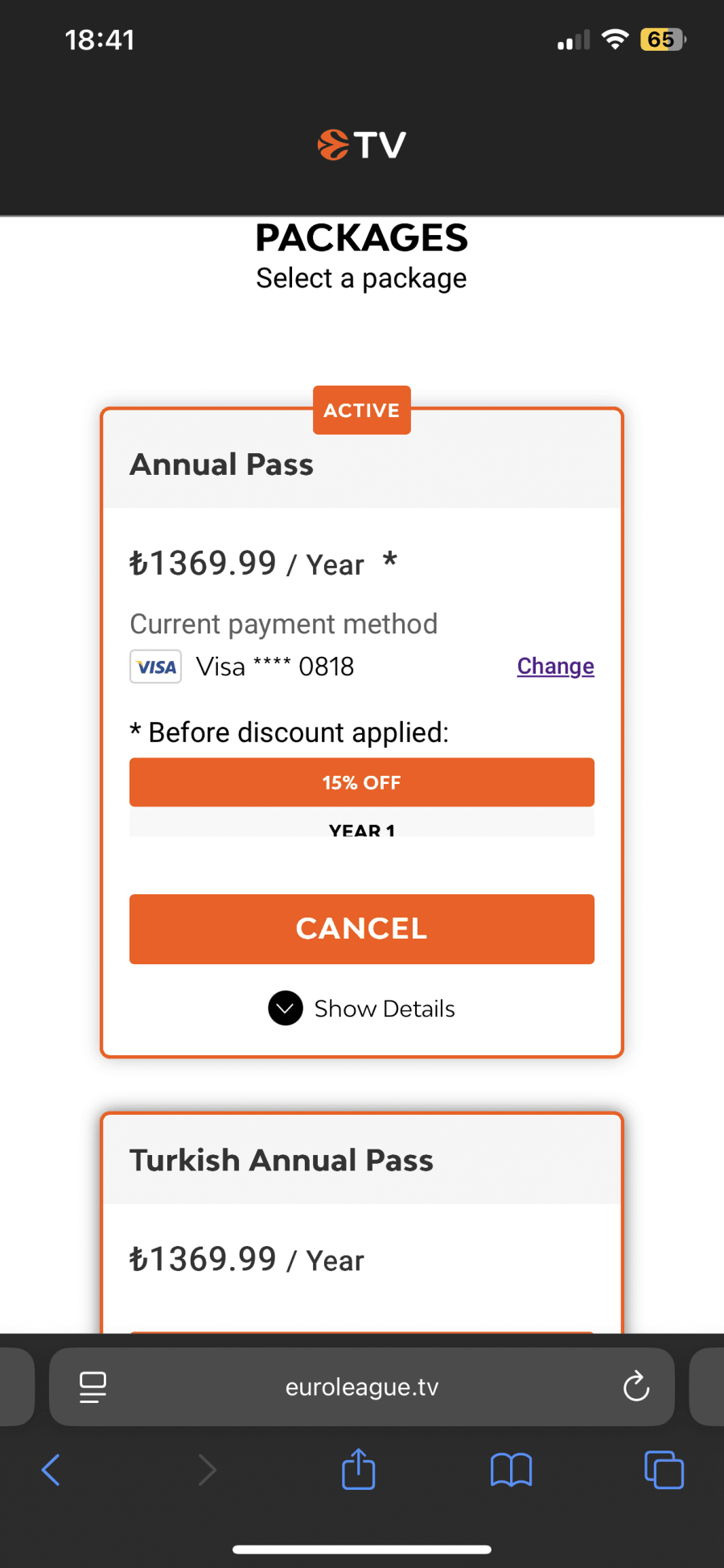Open Safari page settings icon
This screenshot has height=1568, width=724.
(x=93, y=1387)
